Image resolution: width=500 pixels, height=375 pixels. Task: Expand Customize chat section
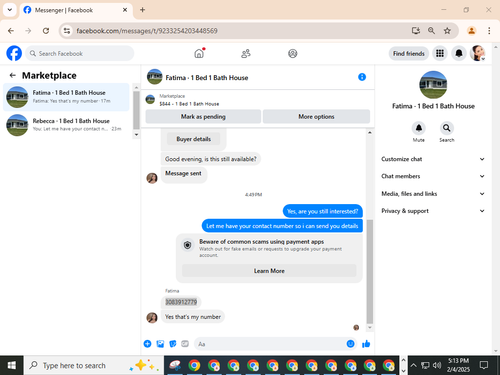pyautogui.click(x=433, y=159)
